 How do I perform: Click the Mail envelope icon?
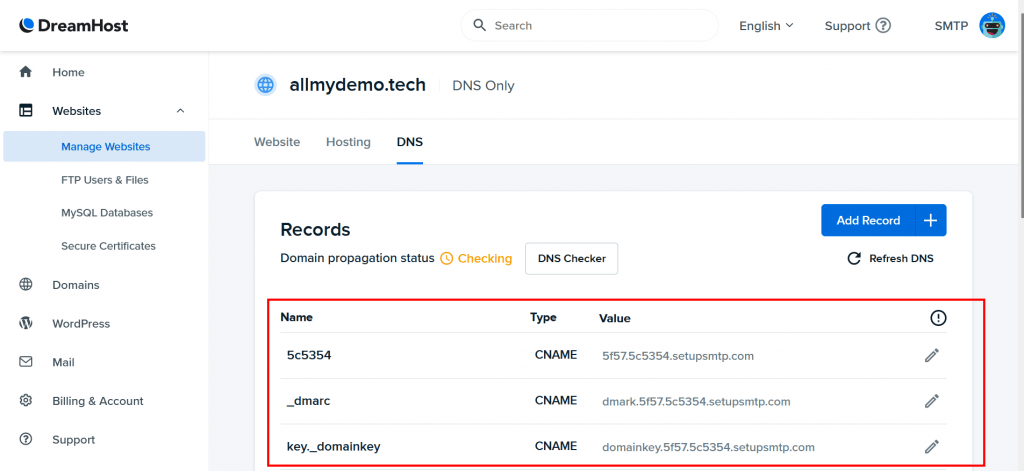click(25, 362)
